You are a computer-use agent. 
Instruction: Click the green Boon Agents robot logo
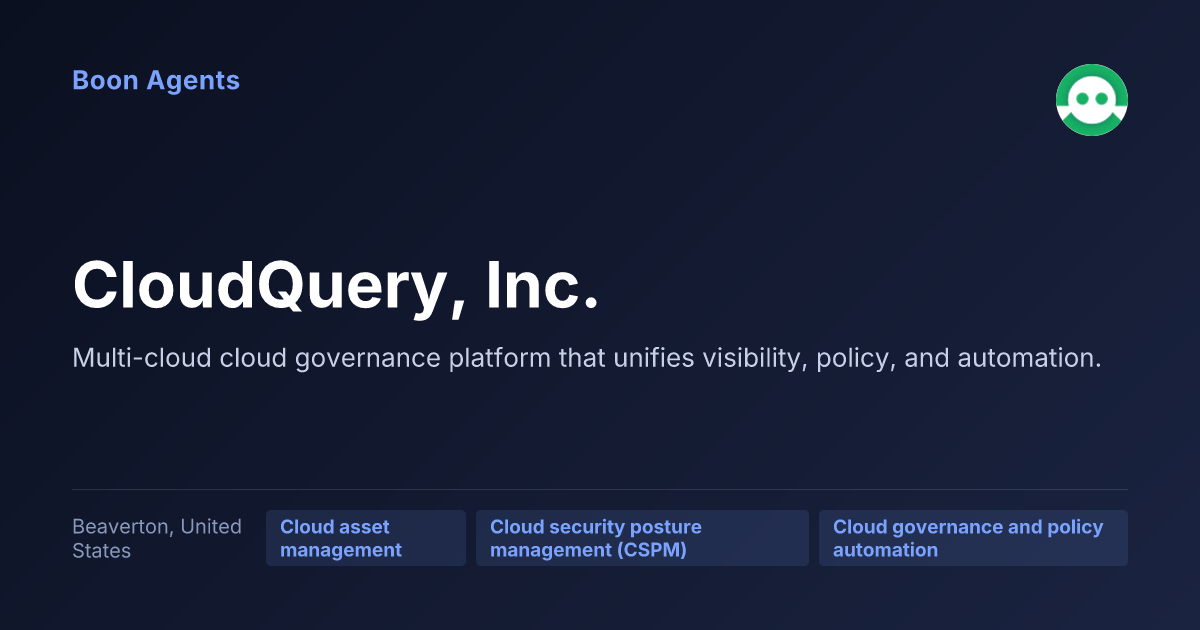pos(1092,100)
